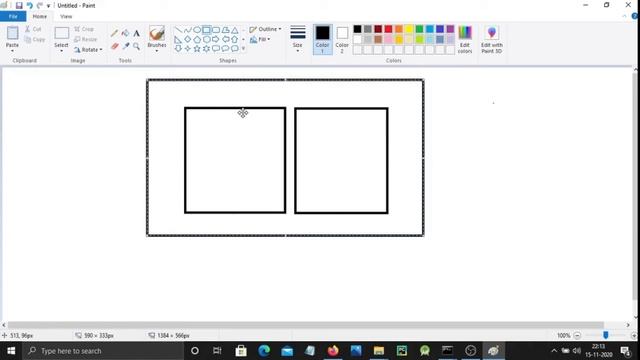Click the zoom slider handle

click(x=606, y=335)
